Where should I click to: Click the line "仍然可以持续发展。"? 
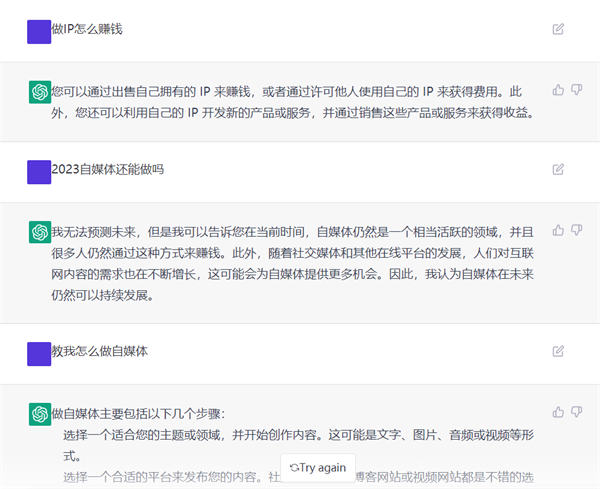coord(103,295)
